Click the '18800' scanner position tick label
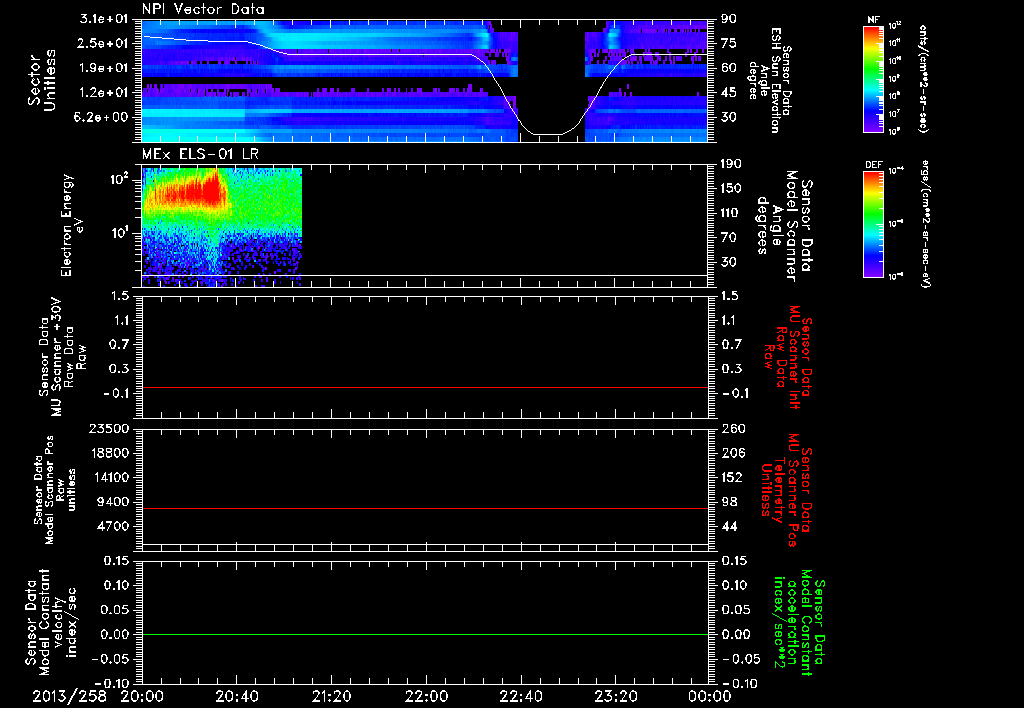 [x=108, y=453]
